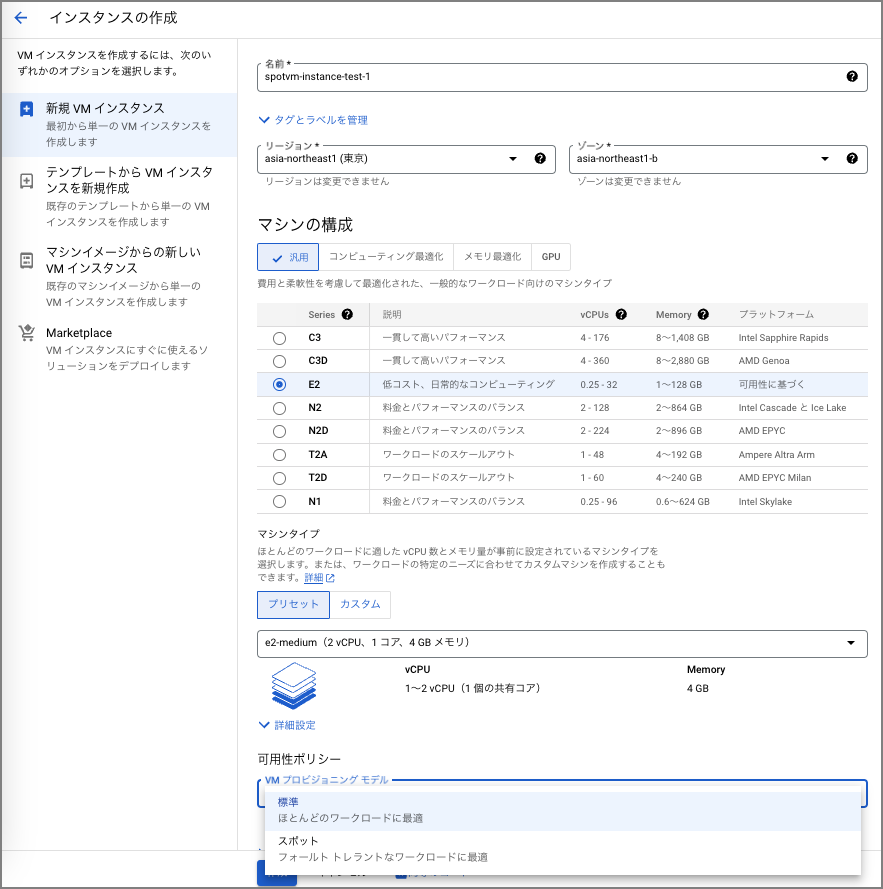Click help icon next to Series header

[347, 314]
